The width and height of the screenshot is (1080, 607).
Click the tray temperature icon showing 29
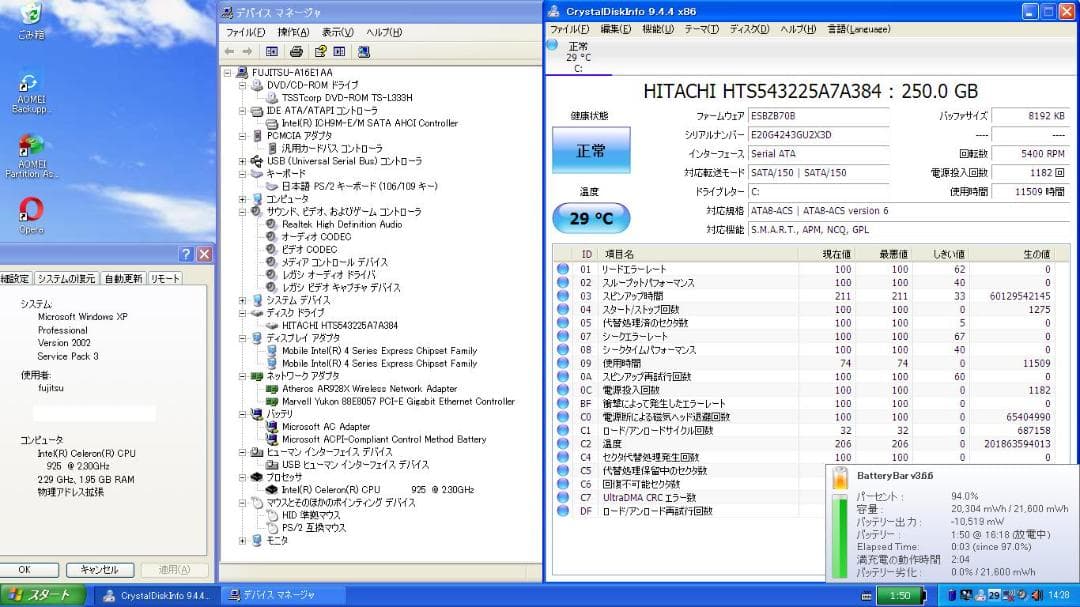pos(994,595)
